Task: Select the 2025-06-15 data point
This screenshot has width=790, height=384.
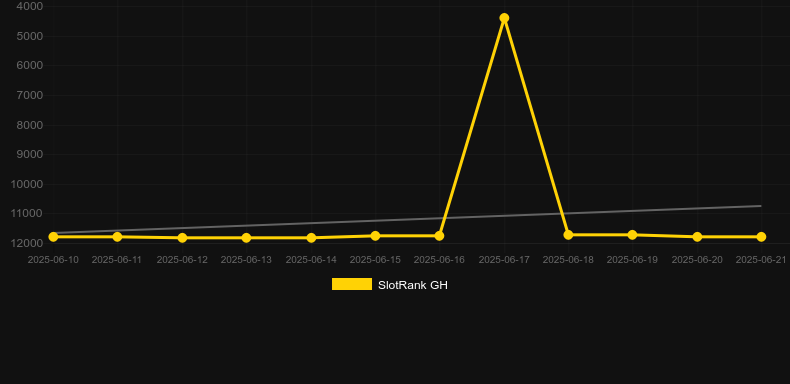Action: (375, 236)
